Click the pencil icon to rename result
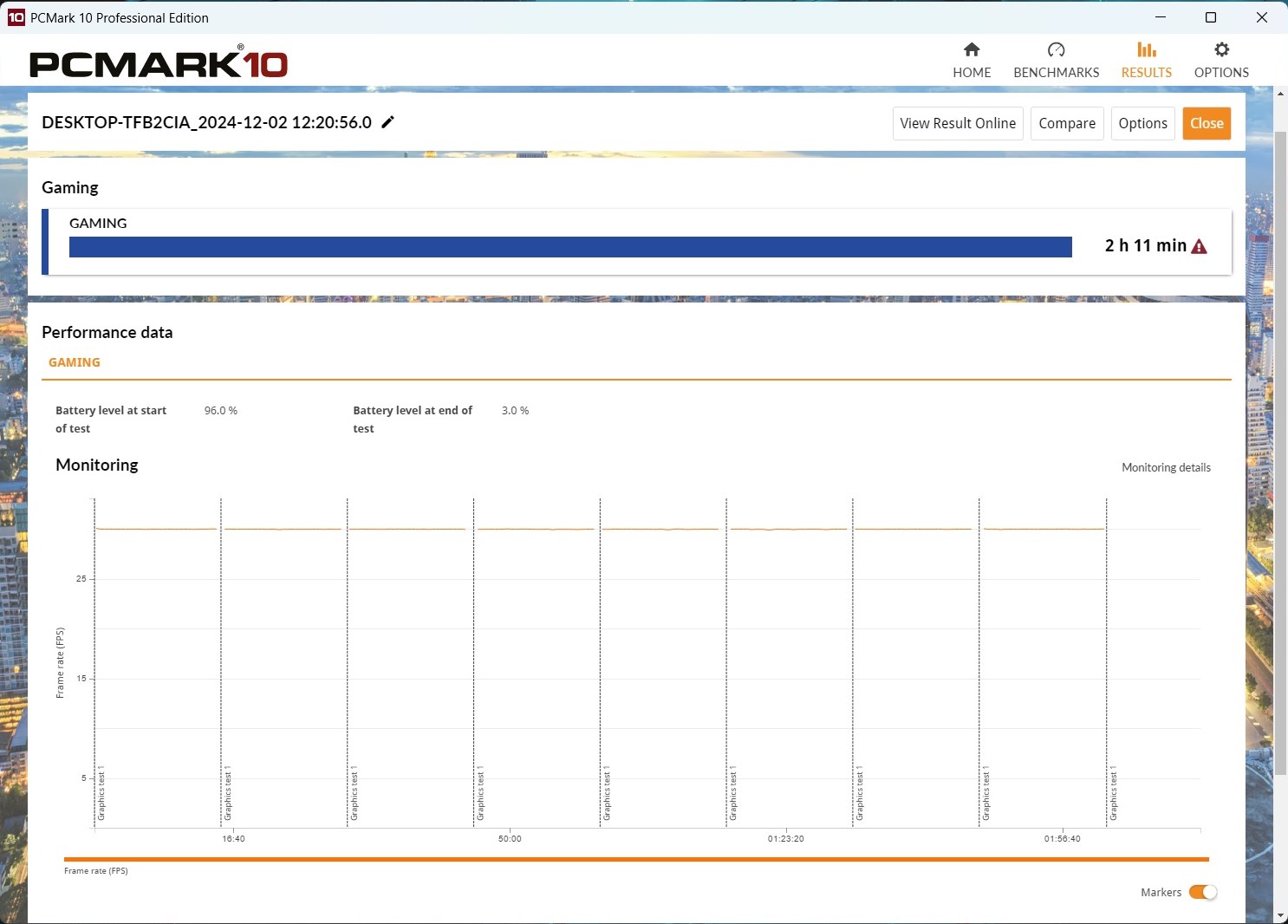The width and height of the screenshot is (1288, 924). [388, 122]
